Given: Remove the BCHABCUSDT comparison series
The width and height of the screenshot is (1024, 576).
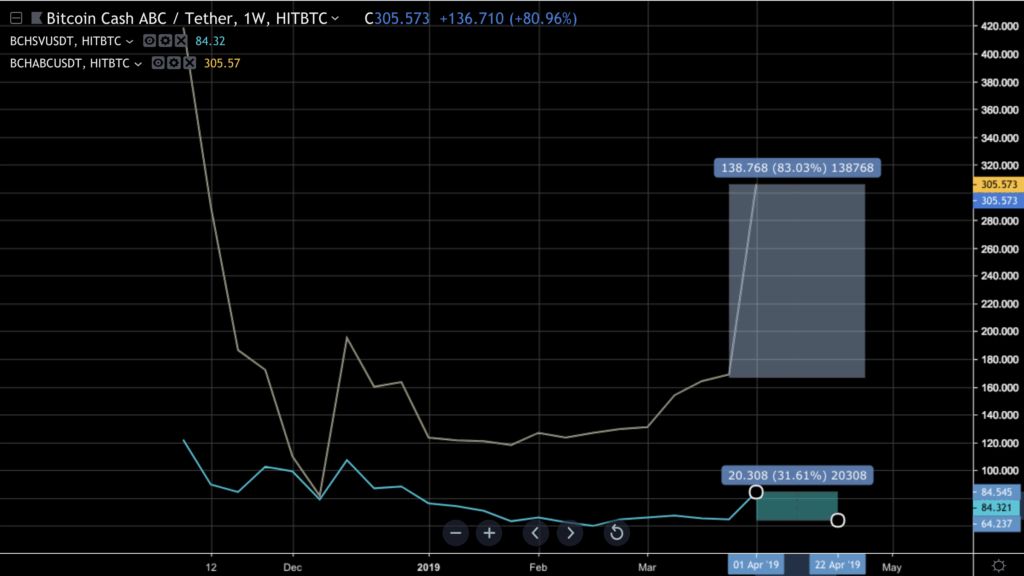Looking at the screenshot, I should tap(189, 63).
